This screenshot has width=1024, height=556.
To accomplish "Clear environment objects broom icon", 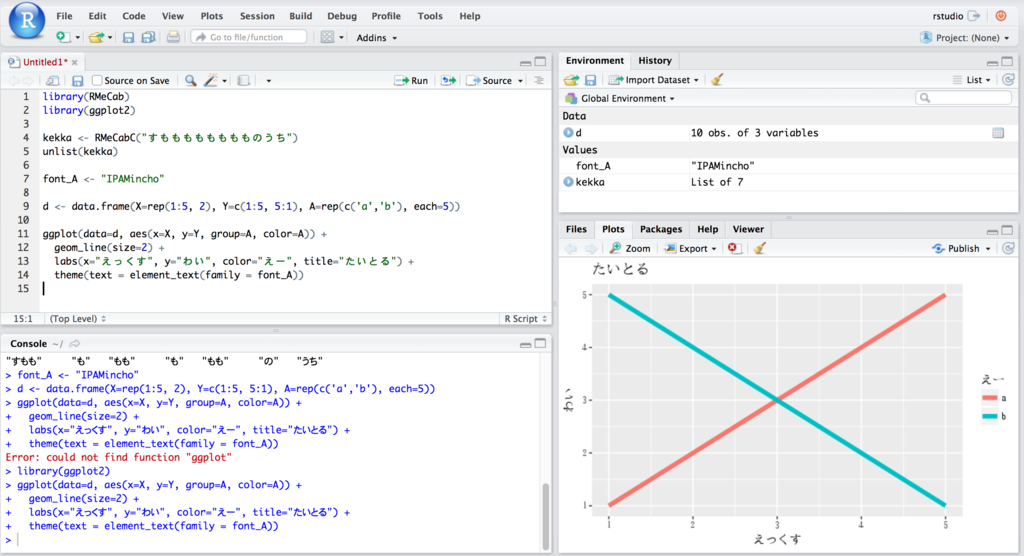I will pyautogui.click(x=717, y=80).
